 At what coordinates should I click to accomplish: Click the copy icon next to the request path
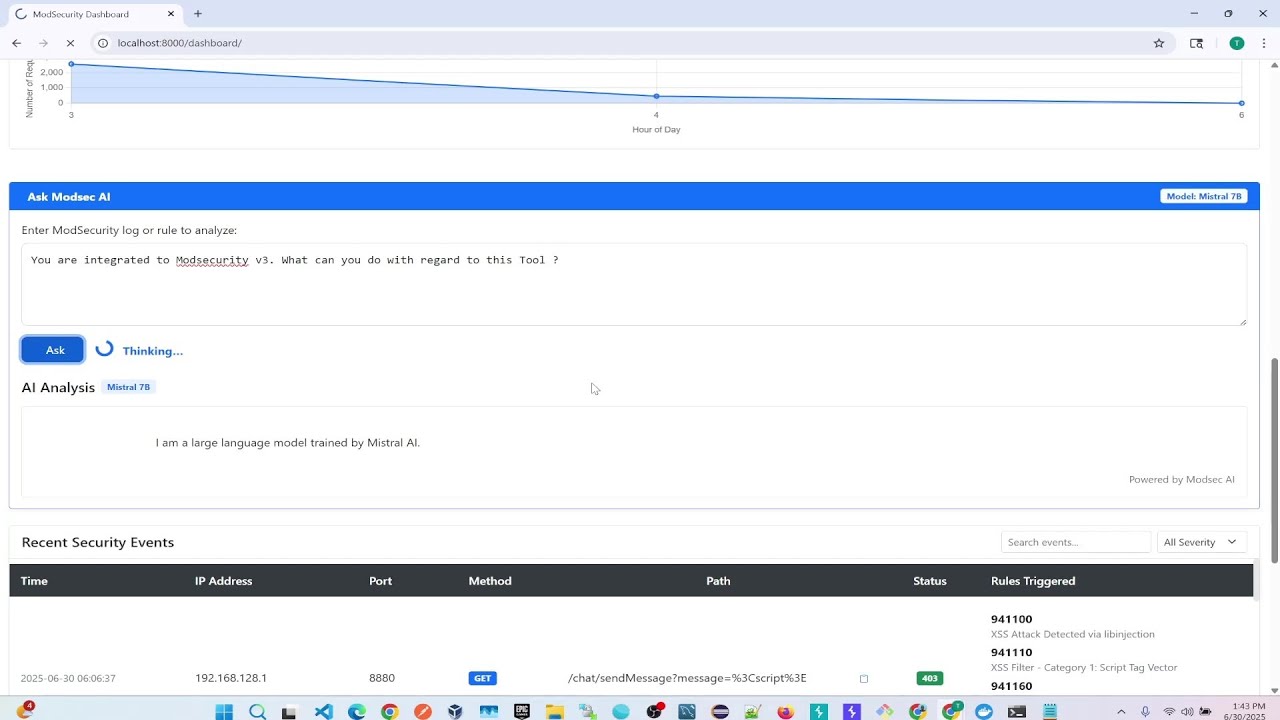[x=864, y=678]
